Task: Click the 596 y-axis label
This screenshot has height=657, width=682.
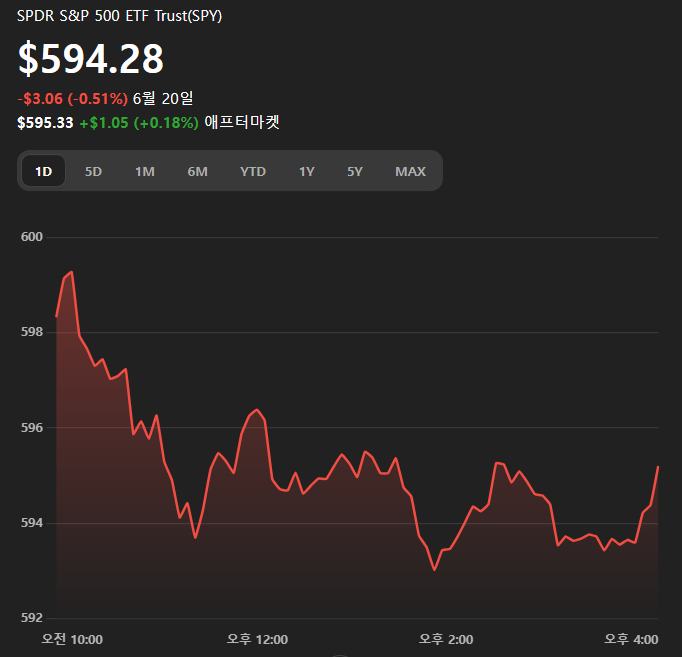Action: click(x=32, y=427)
